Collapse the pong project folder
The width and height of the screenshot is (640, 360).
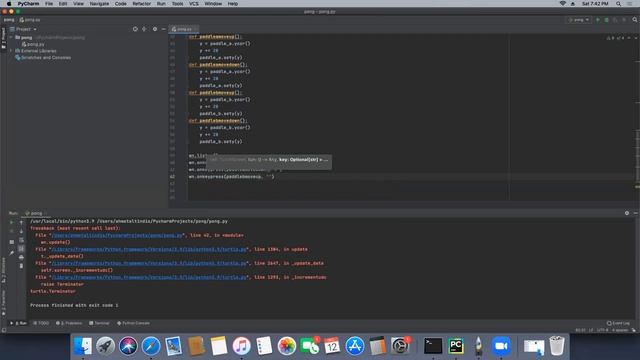(x=11, y=37)
